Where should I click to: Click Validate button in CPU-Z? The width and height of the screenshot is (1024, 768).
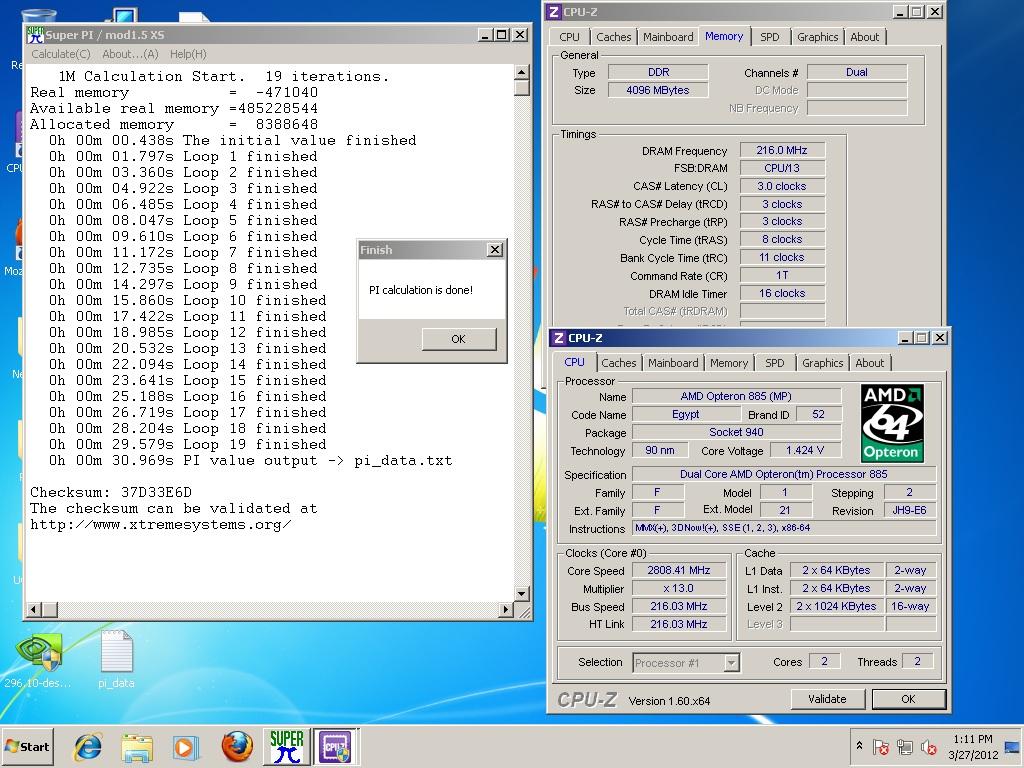coord(827,699)
